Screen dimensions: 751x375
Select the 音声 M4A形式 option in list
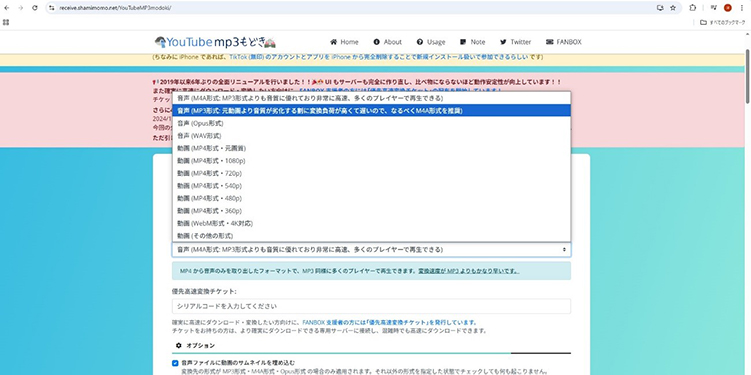(x=372, y=98)
